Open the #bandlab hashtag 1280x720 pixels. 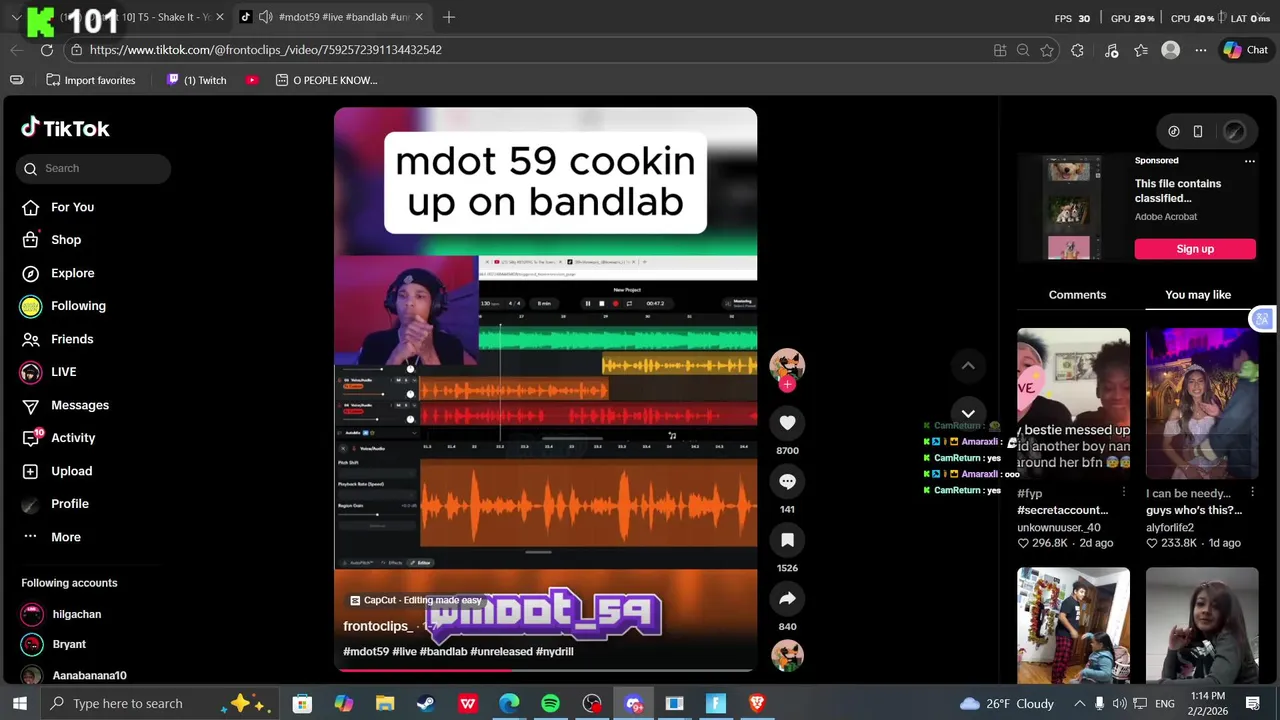tap(444, 651)
